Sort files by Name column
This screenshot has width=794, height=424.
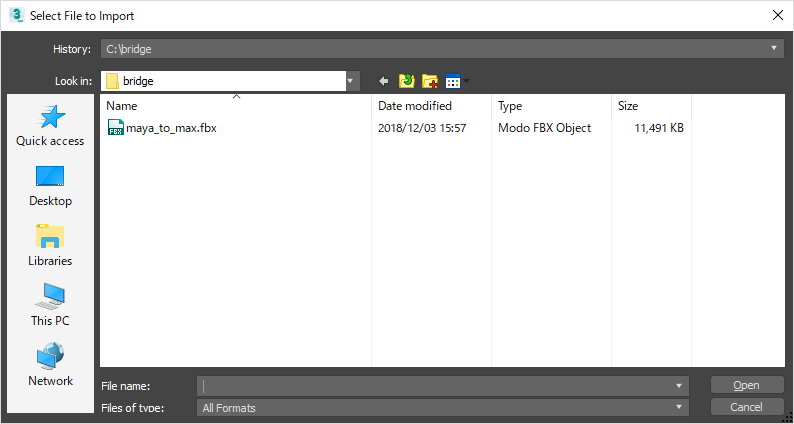click(236, 105)
